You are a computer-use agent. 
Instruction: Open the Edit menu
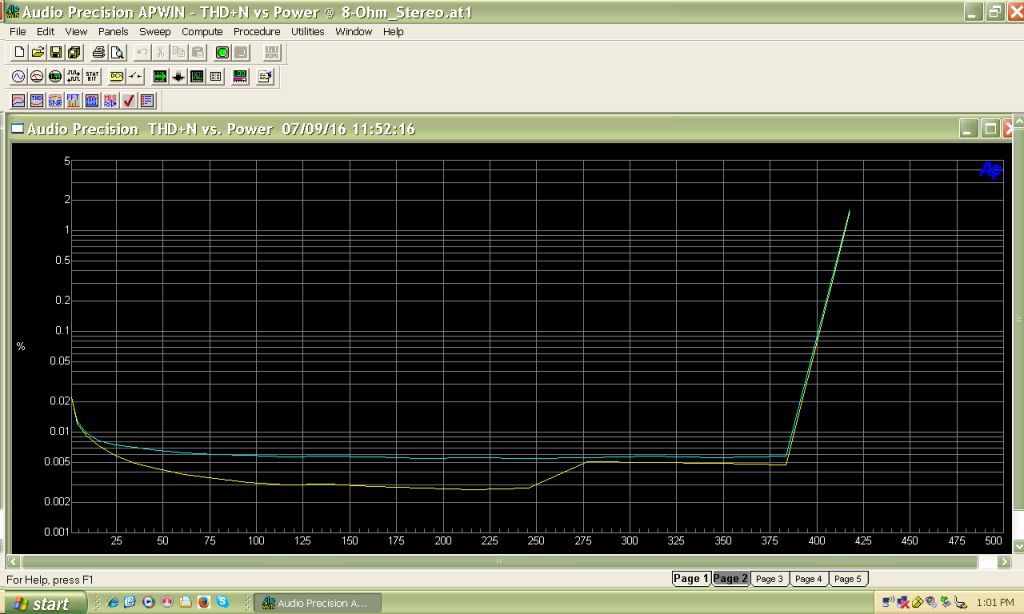[x=45, y=31]
